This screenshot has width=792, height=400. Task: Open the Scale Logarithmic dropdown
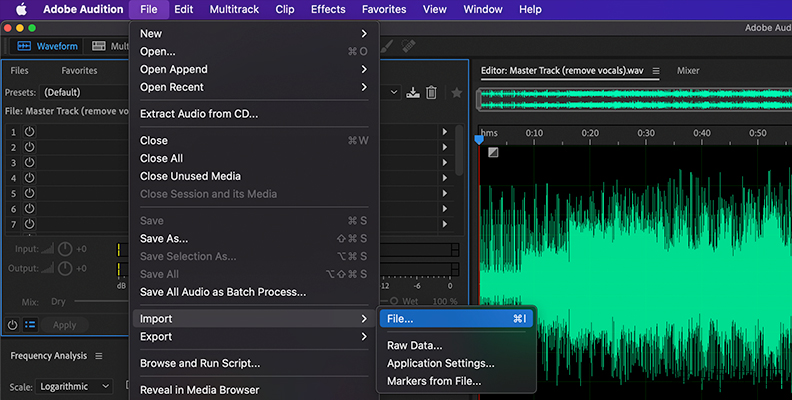(75, 386)
